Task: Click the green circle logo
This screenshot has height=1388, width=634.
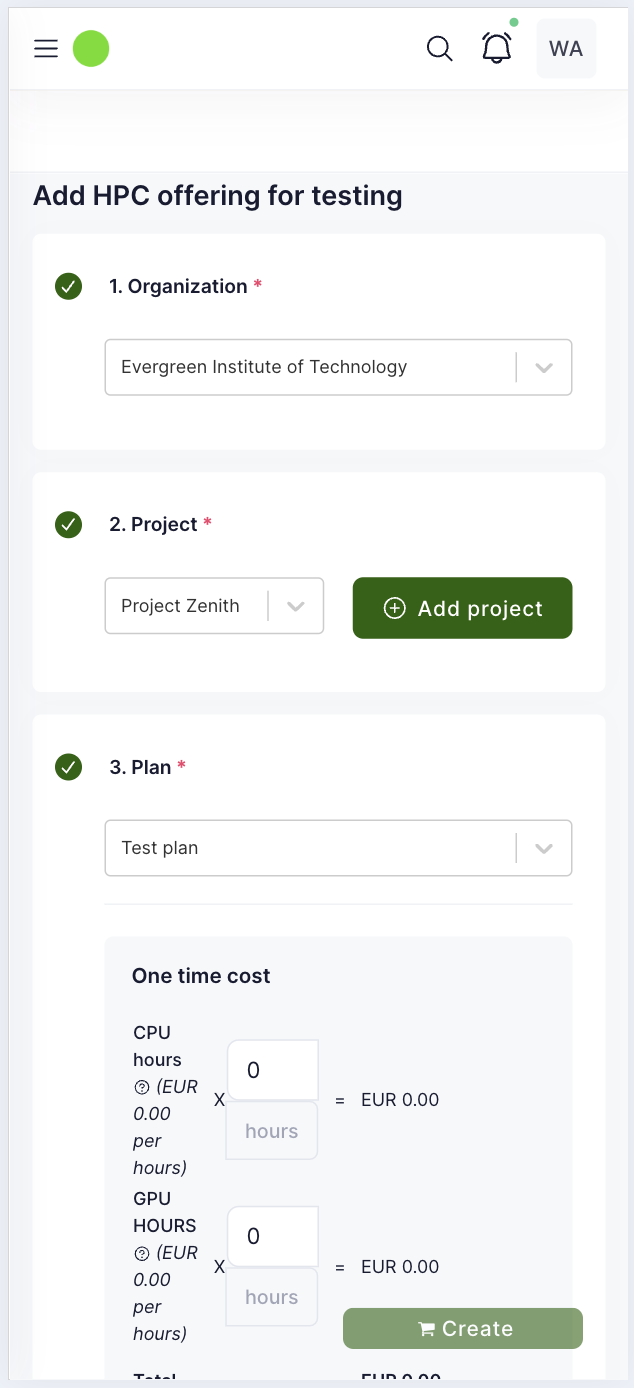Action: [x=91, y=49]
